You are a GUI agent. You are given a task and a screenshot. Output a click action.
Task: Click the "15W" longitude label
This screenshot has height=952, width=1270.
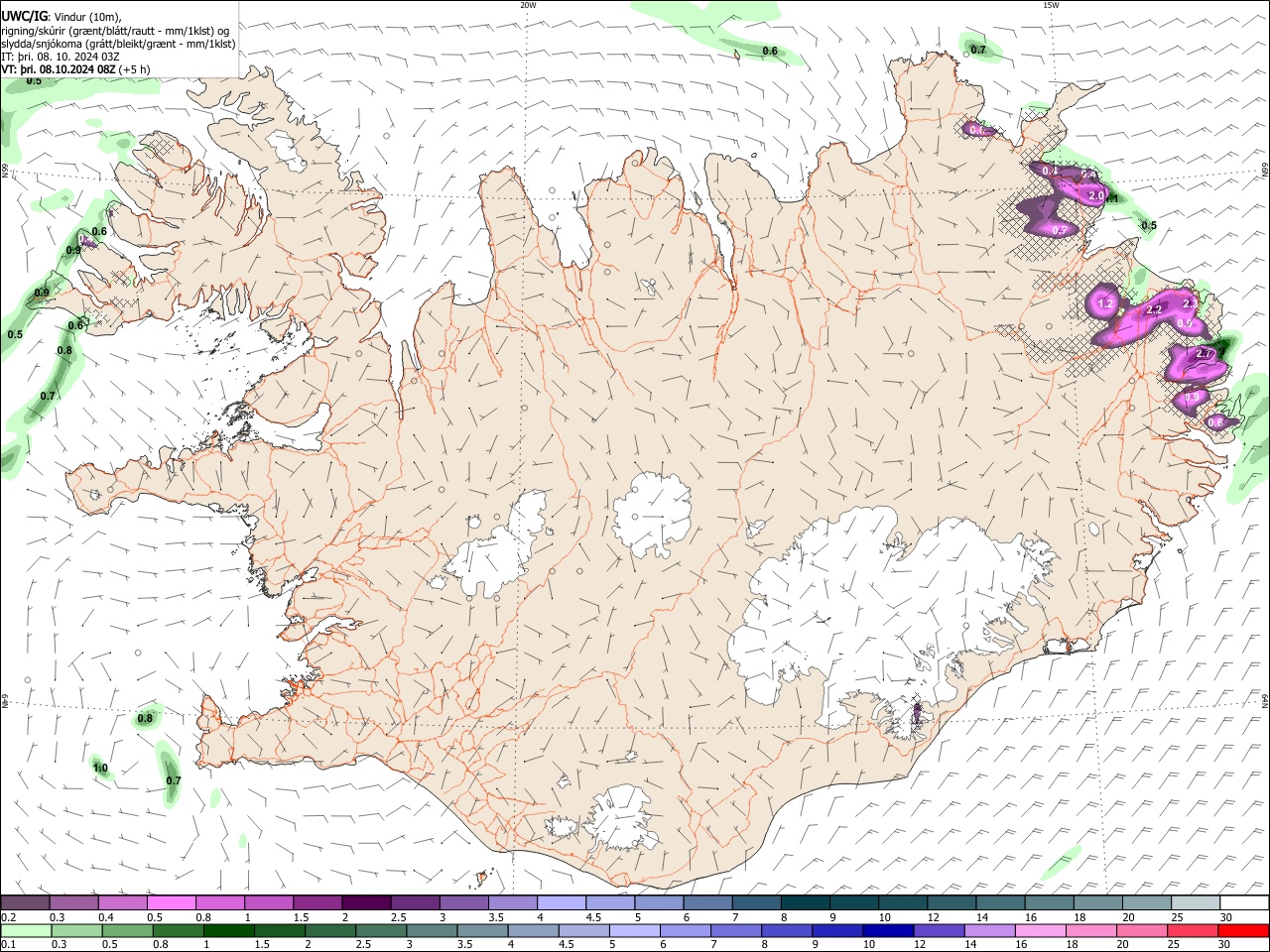click(x=1050, y=5)
